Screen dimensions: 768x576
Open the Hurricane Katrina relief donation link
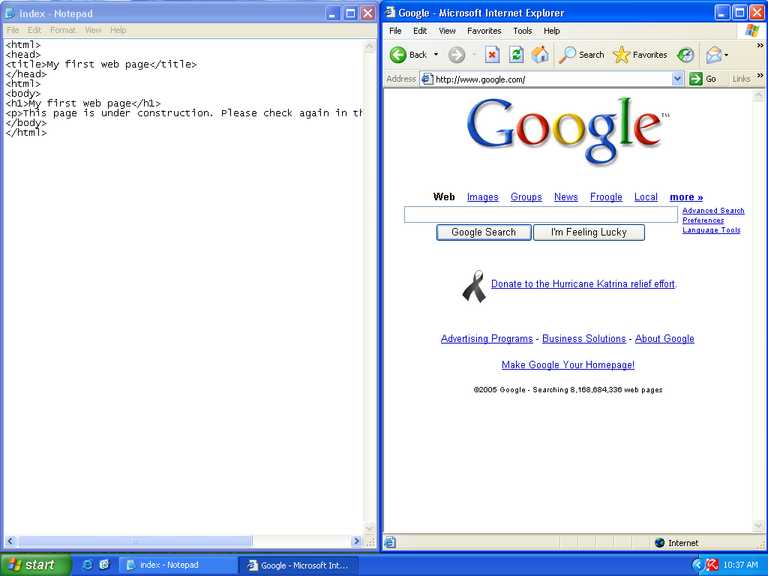pyautogui.click(x=583, y=284)
